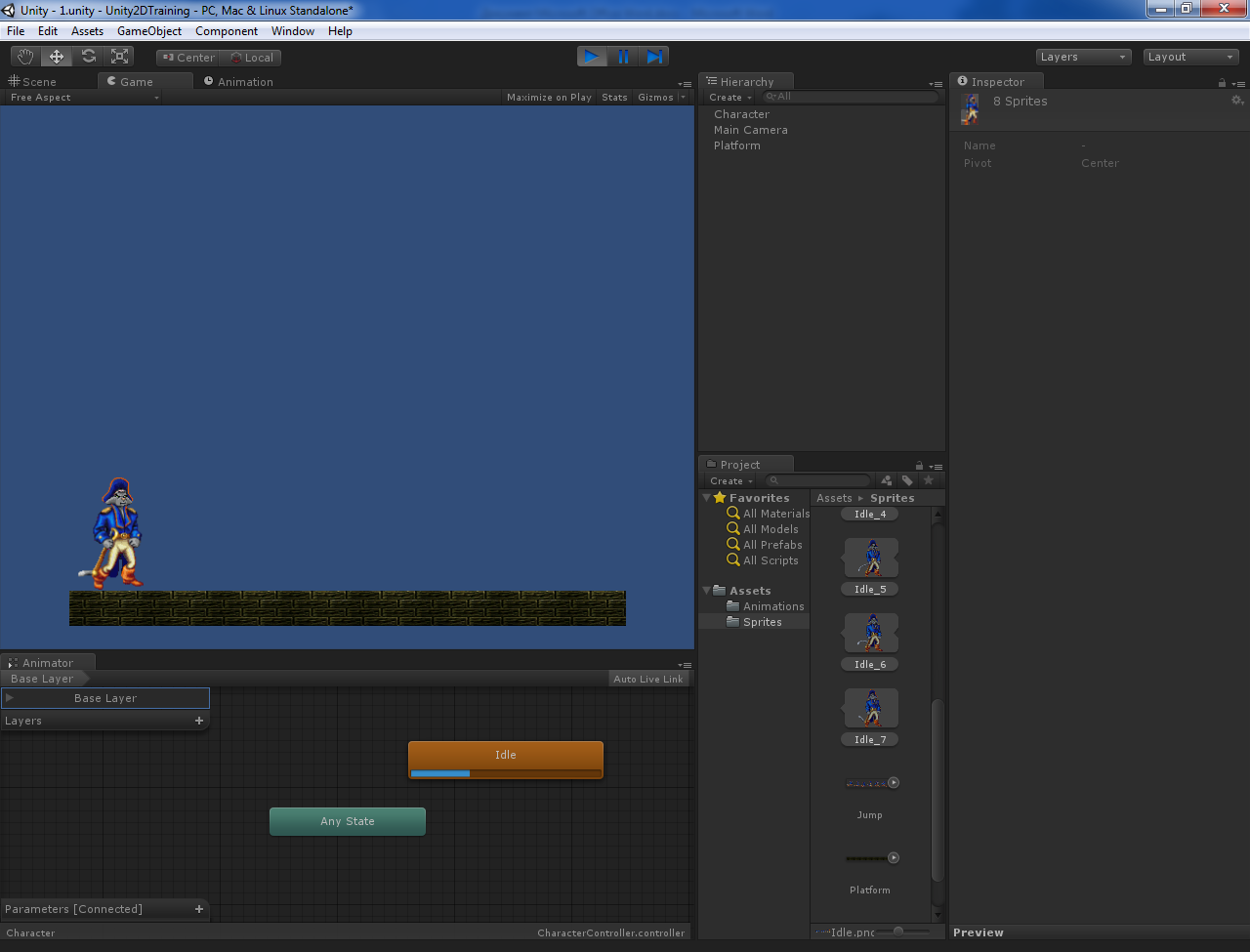The width and height of the screenshot is (1250, 952).
Task: Add a new Animator parameter with the plus icon
Action: [x=199, y=909]
